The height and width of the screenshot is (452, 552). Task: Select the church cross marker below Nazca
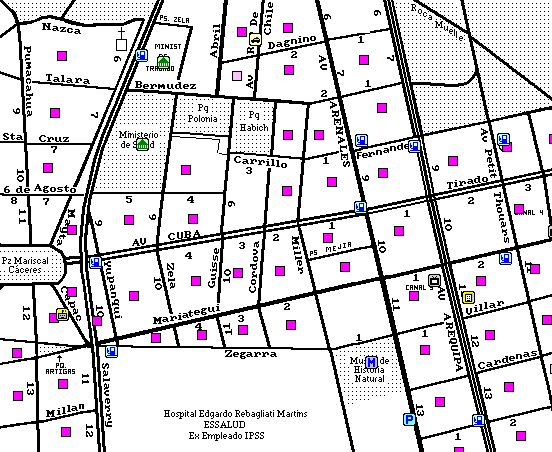pyautogui.click(x=121, y=39)
